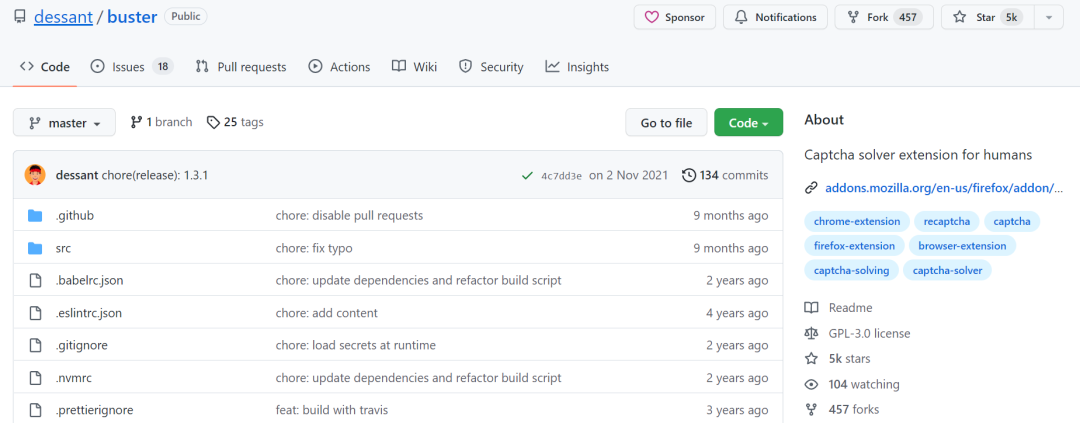Open the dropdown arrow next to Star
The image size is (1080, 423).
[x=1049, y=17]
